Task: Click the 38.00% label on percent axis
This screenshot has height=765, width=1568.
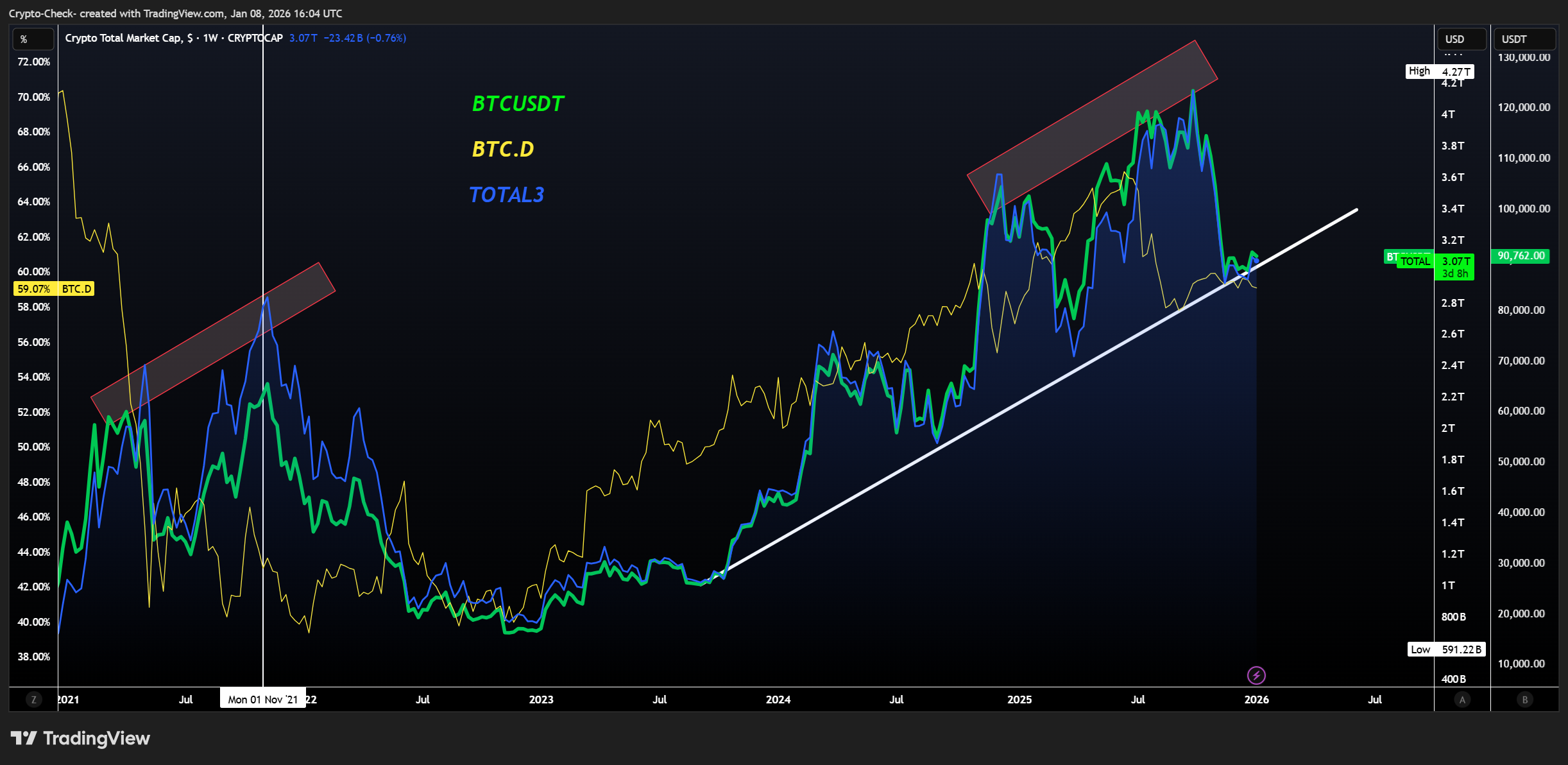Action: click(33, 657)
